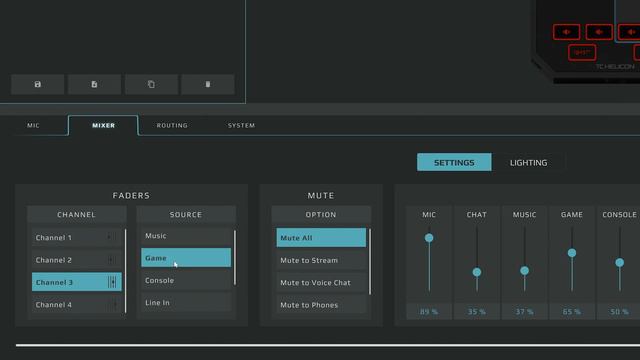Click the MIC volume slider knob
Viewport: 640px width, 360px height.
pos(429,238)
